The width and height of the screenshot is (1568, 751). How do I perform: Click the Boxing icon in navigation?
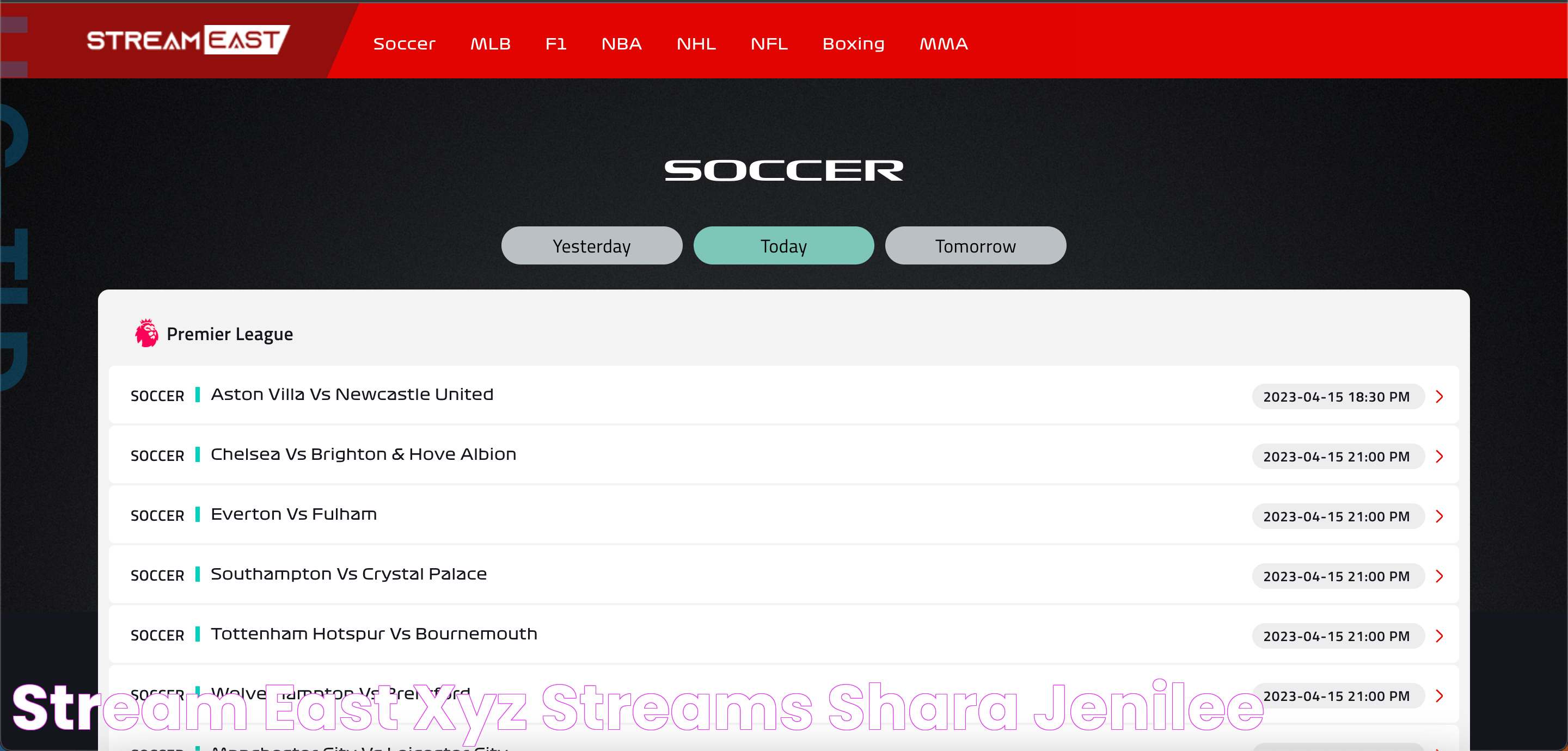coord(854,43)
